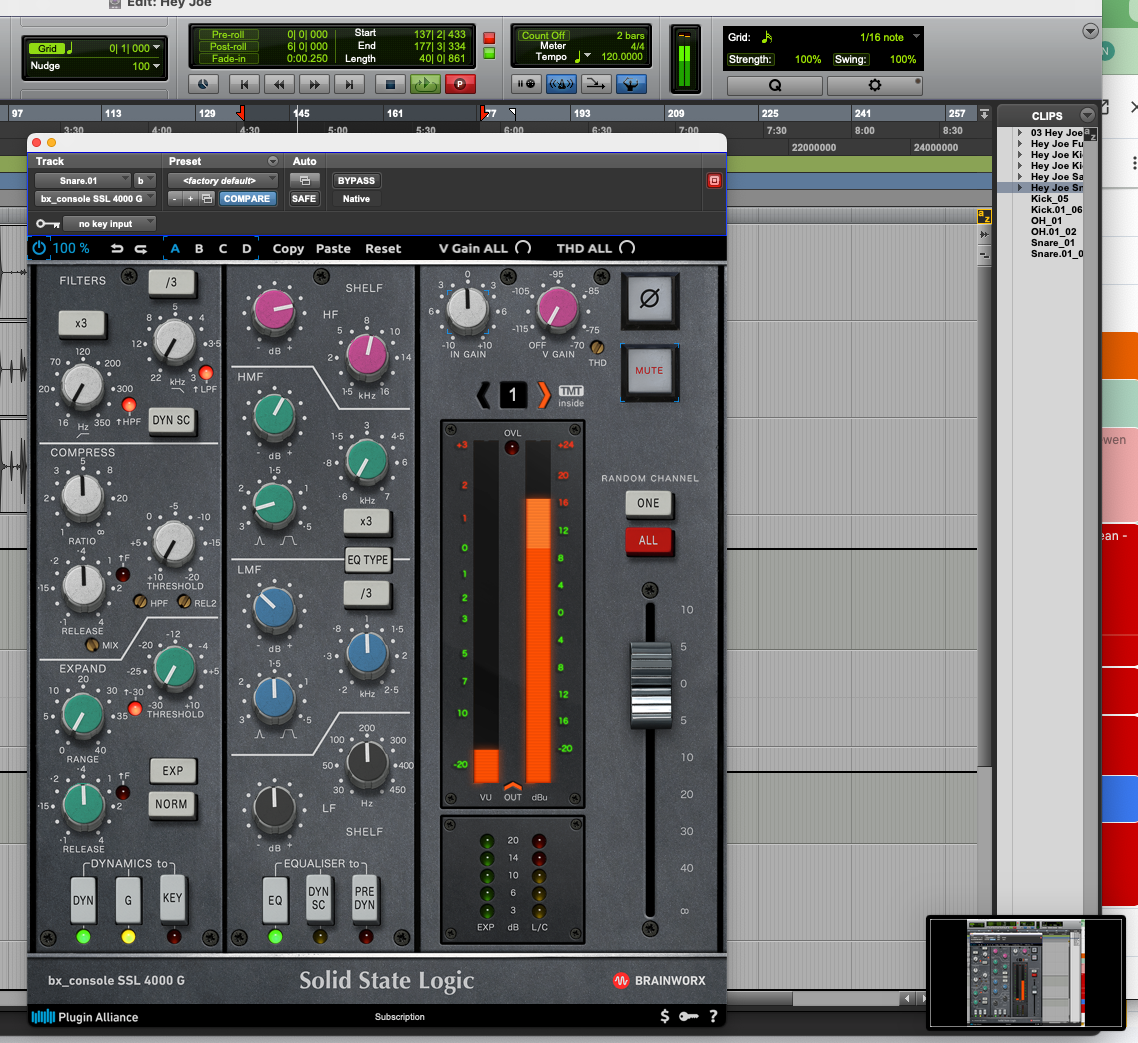Open the factory default preset dropdown
Viewport: 1138px width, 1043px height.
[x=223, y=180]
